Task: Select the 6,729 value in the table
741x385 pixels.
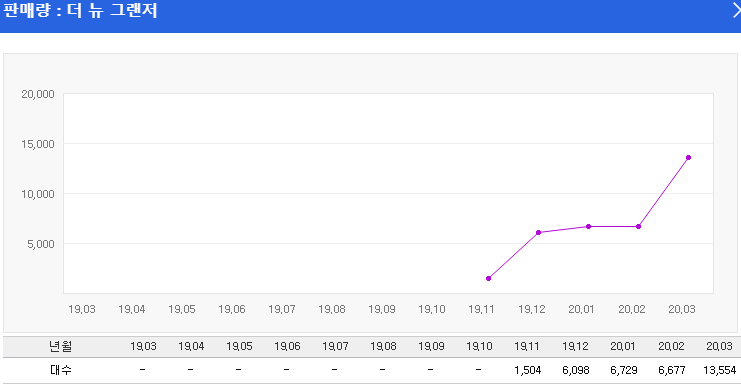Action: pyautogui.click(x=624, y=370)
